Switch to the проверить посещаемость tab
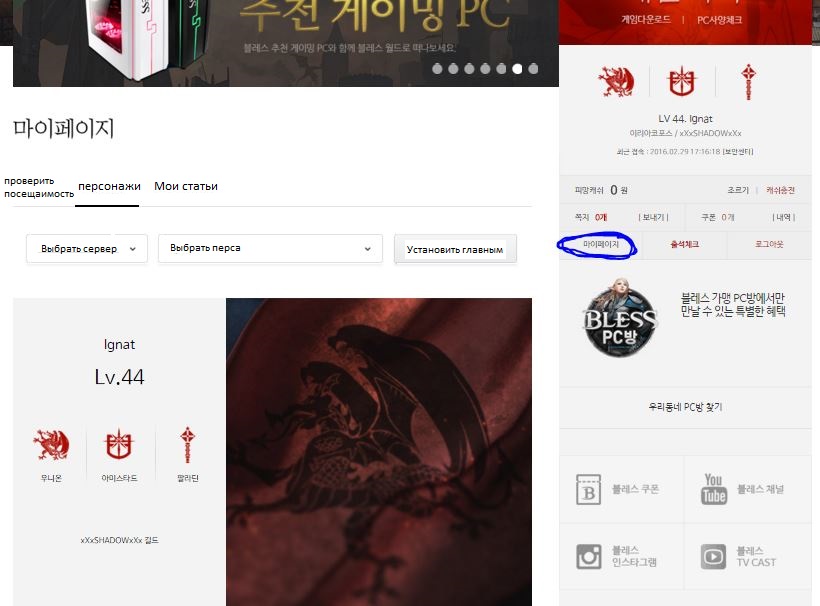 [x=39, y=187]
